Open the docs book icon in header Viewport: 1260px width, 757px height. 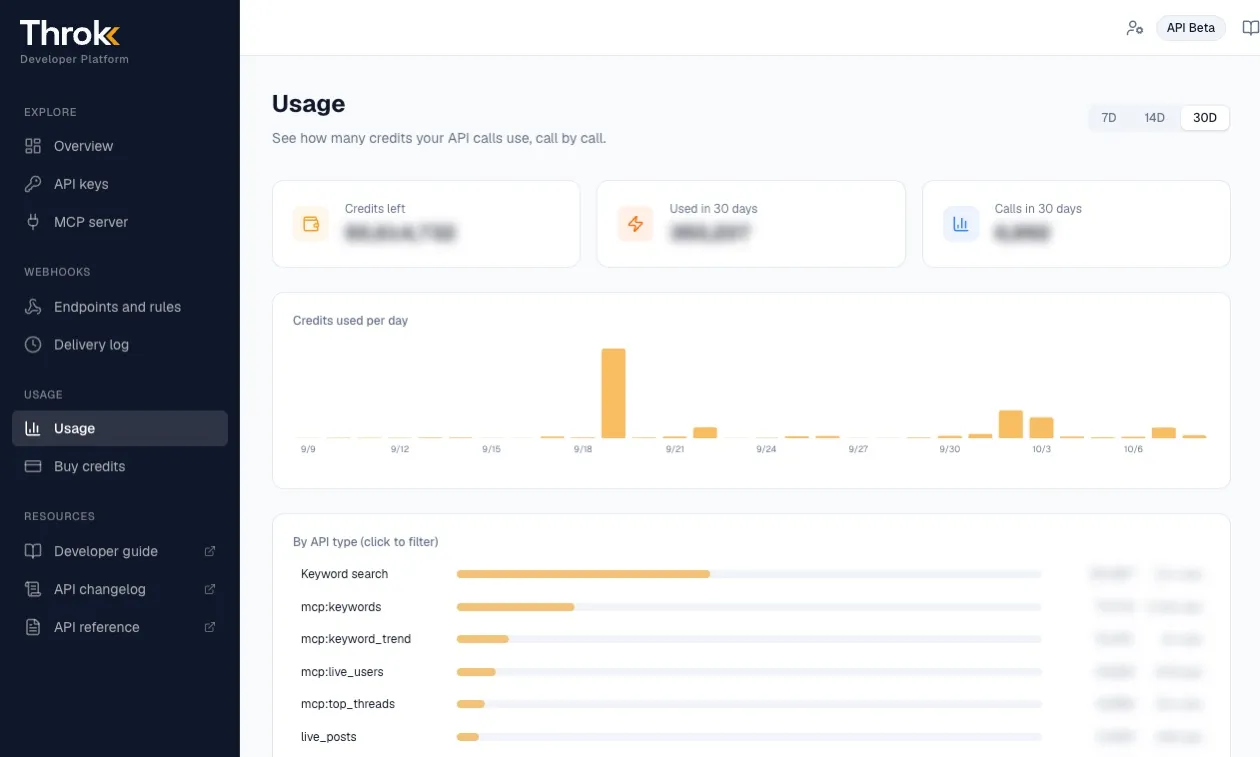1250,28
